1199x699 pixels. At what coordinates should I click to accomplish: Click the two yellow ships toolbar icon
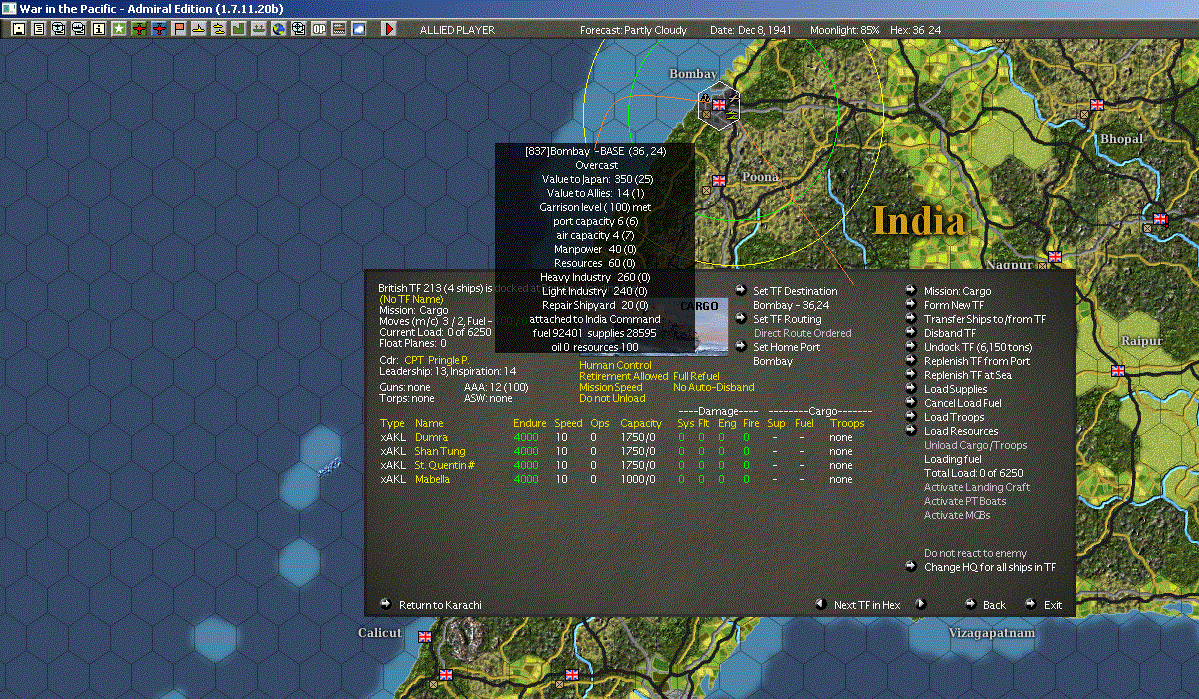click(x=218, y=29)
